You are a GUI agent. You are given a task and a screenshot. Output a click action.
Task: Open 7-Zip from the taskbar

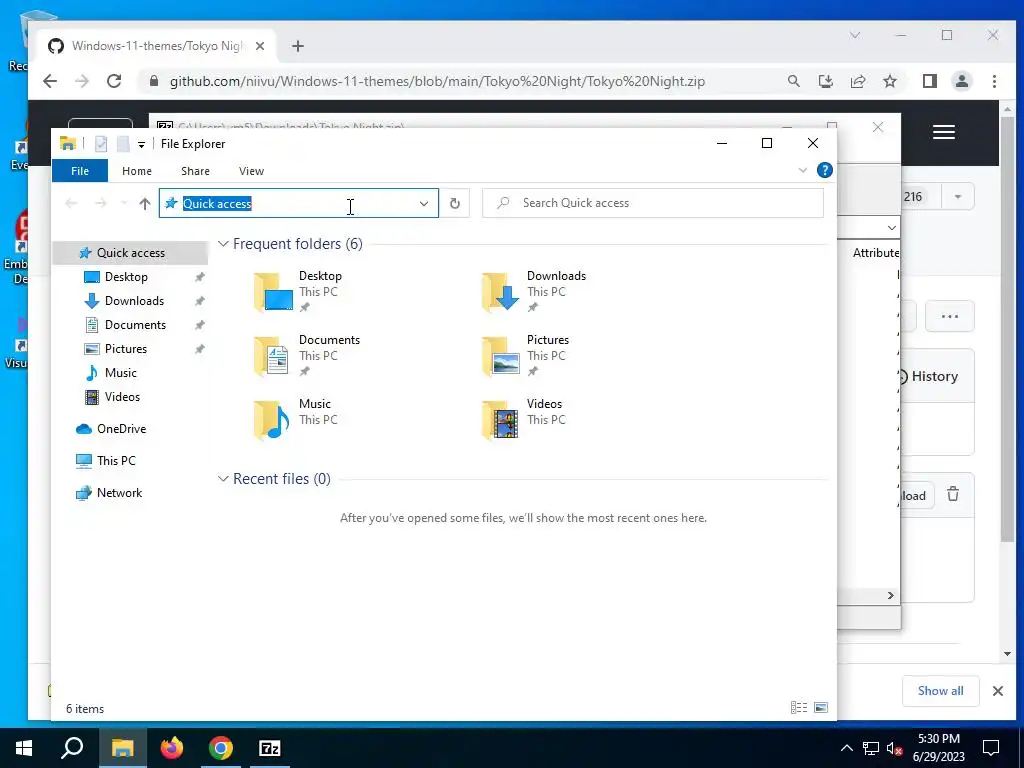(x=270, y=748)
